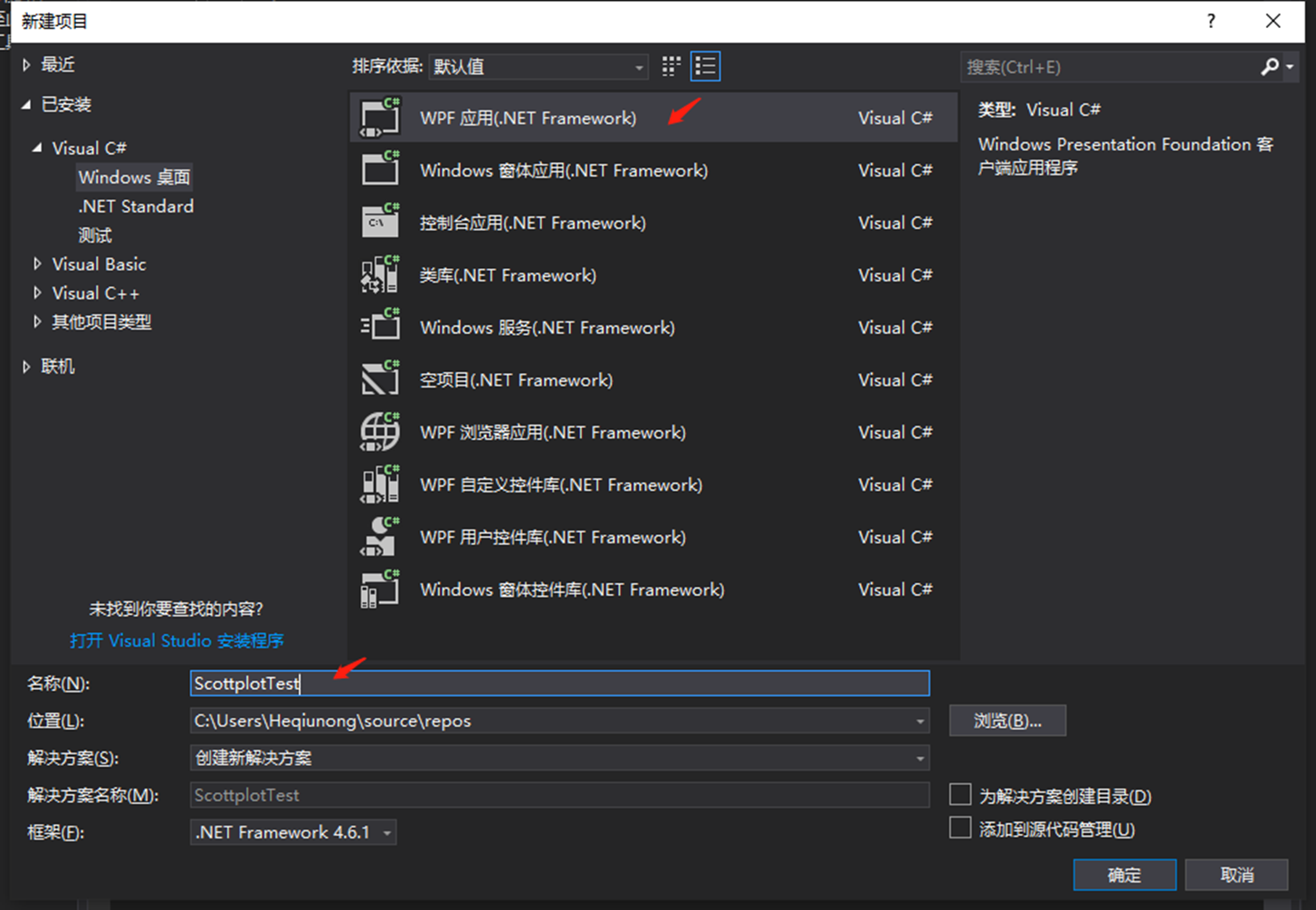Select WPF 自定义控件库(.NET Framework) template
Image resolution: width=1316 pixels, height=910 pixels.
click(653, 485)
